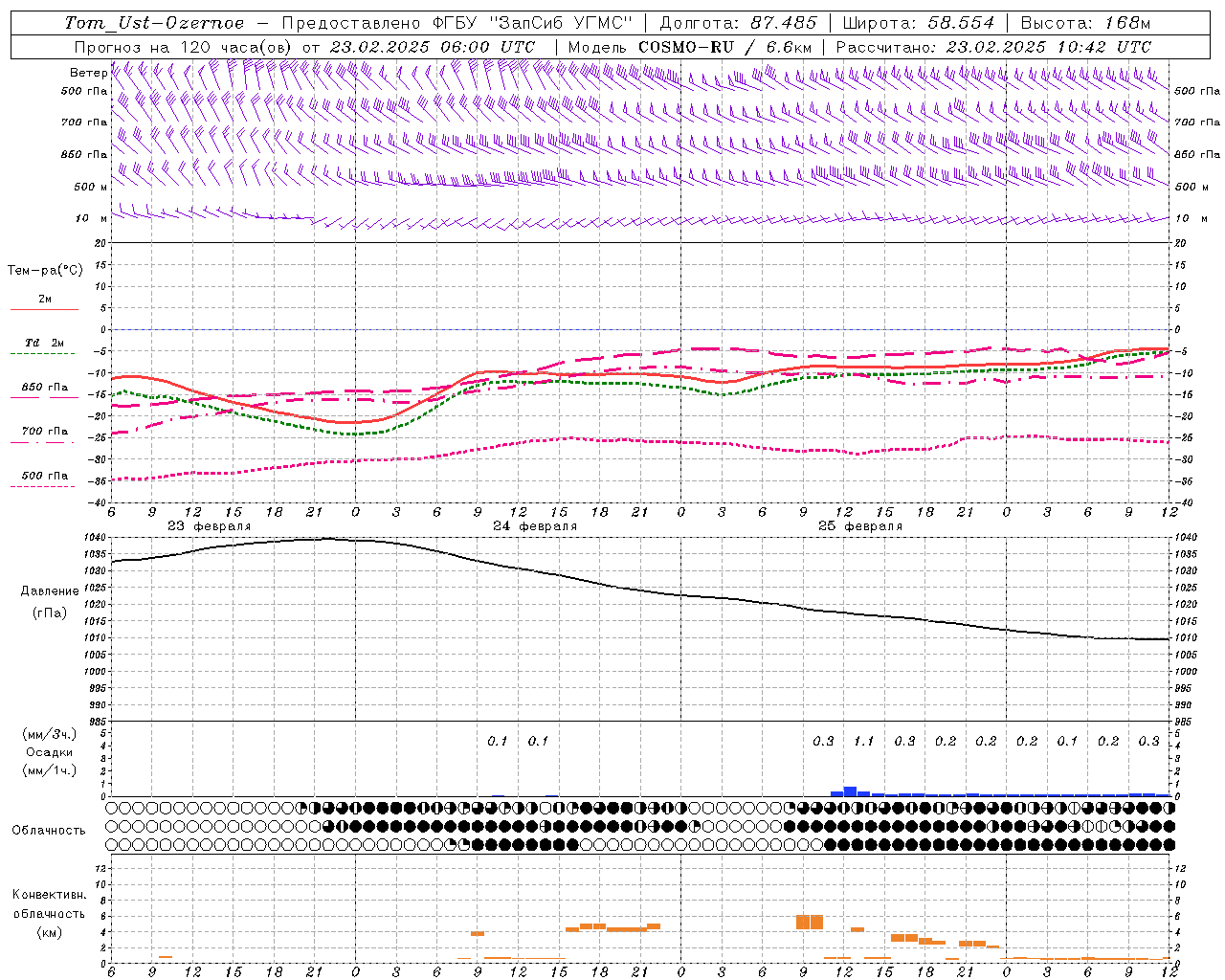Click the '(мм/3ч.)' precipitation unit label

49,734
